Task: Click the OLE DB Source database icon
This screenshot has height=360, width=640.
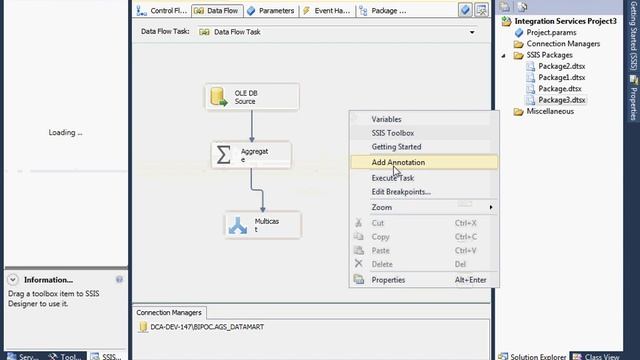Action: coord(219,97)
